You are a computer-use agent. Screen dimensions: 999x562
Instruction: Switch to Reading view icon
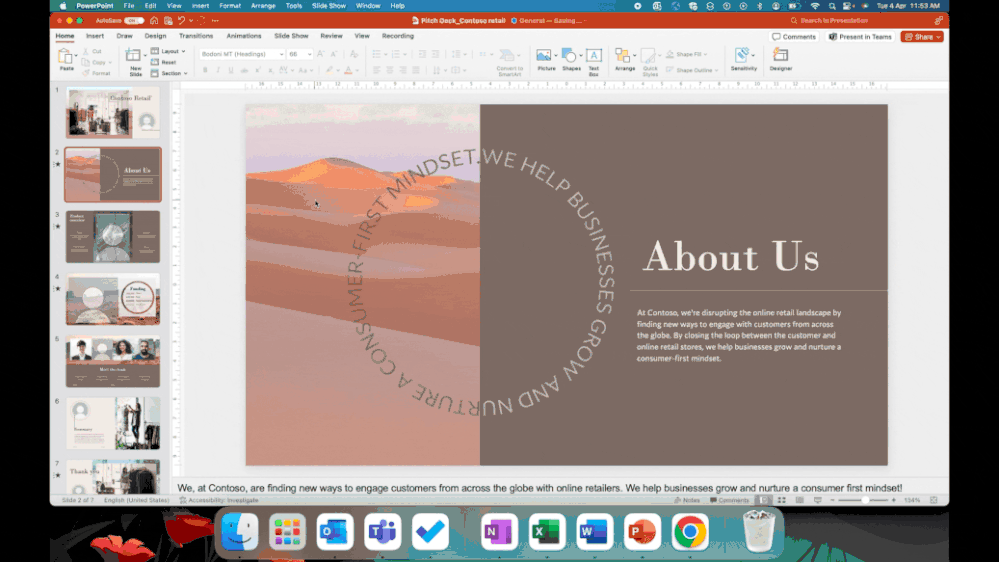coord(800,500)
